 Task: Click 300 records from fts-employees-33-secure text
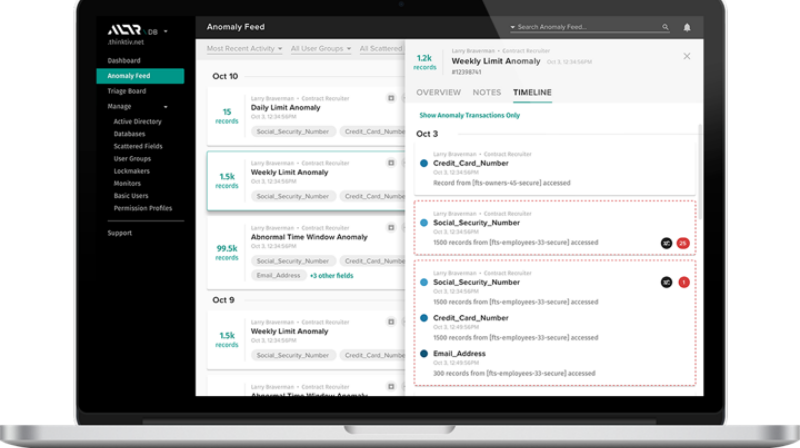(514, 374)
